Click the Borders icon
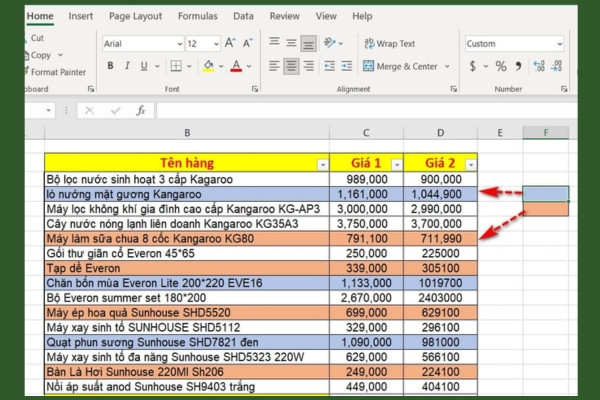Viewport: 600px width, 400px height. click(x=176, y=66)
